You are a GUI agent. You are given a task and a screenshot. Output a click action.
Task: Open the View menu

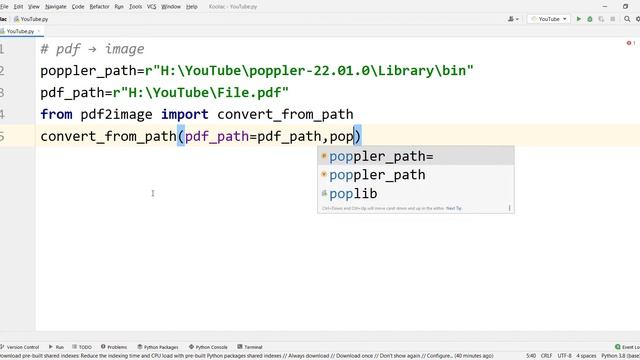pos(34,7)
